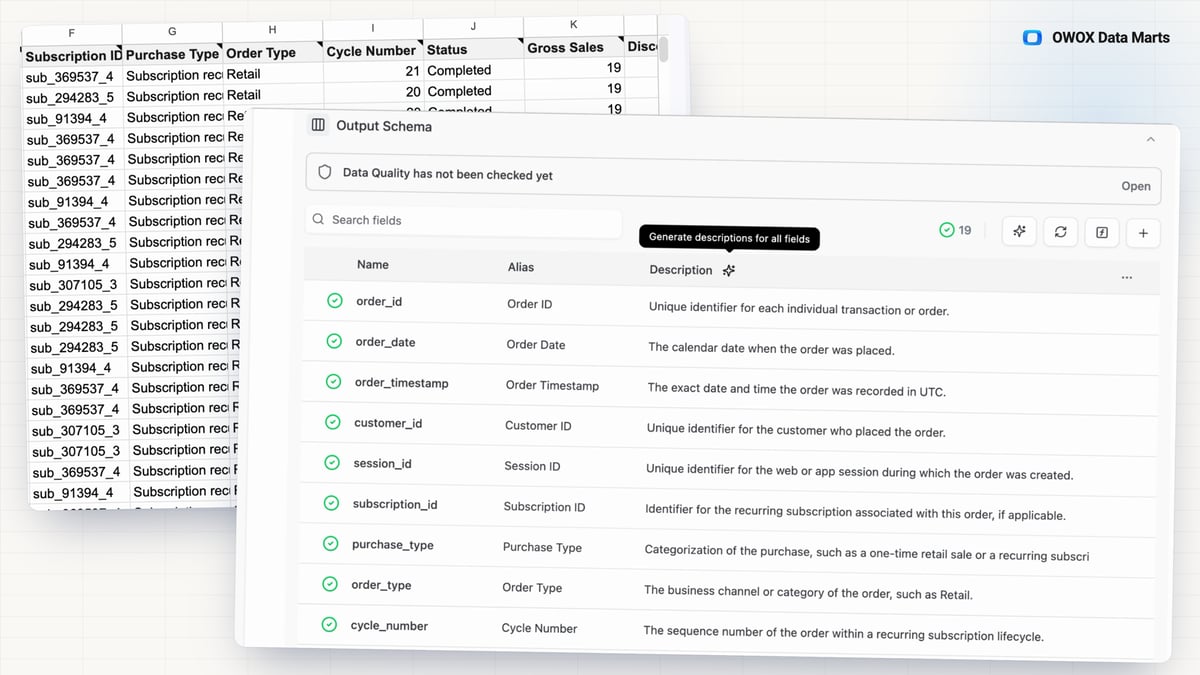Image resolution: width=1200 pixels, height=675 pixels.
Task: Select the order_timestamp field name
Action: [x=402, y=383]
